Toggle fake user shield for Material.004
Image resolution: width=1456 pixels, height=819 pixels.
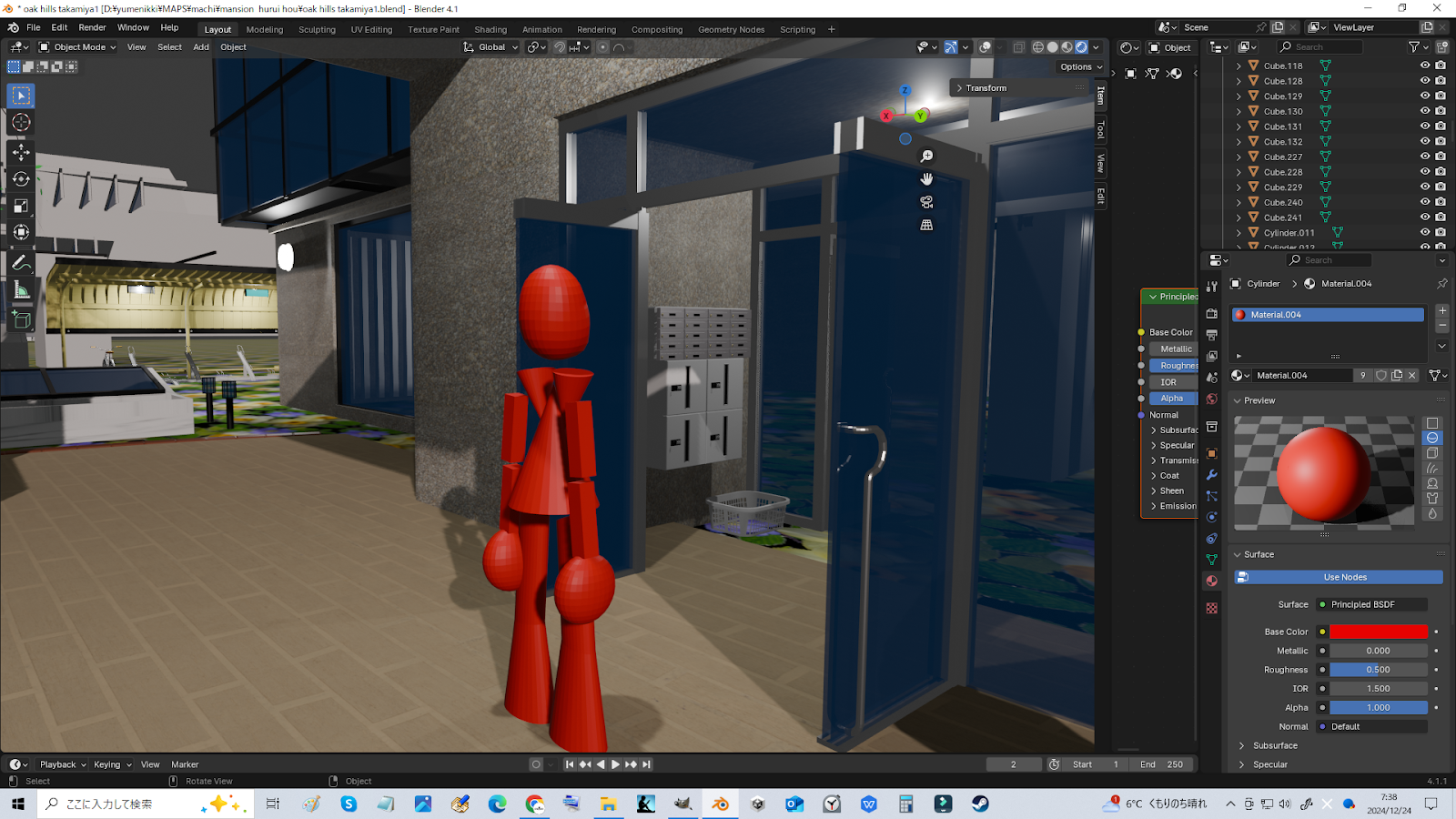[x=1381, y=375]
